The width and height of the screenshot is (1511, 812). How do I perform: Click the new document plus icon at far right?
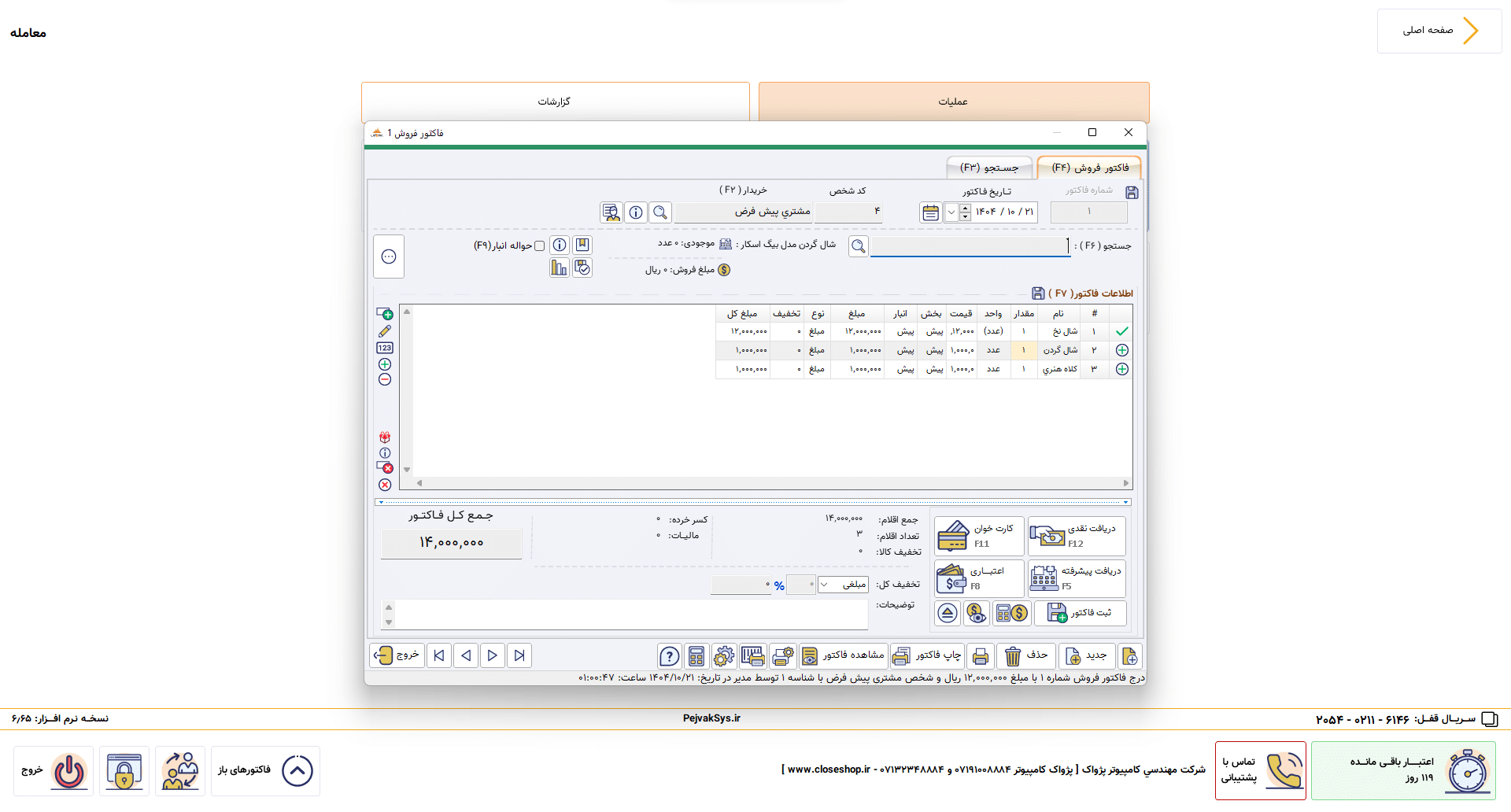coord(1130,656)
